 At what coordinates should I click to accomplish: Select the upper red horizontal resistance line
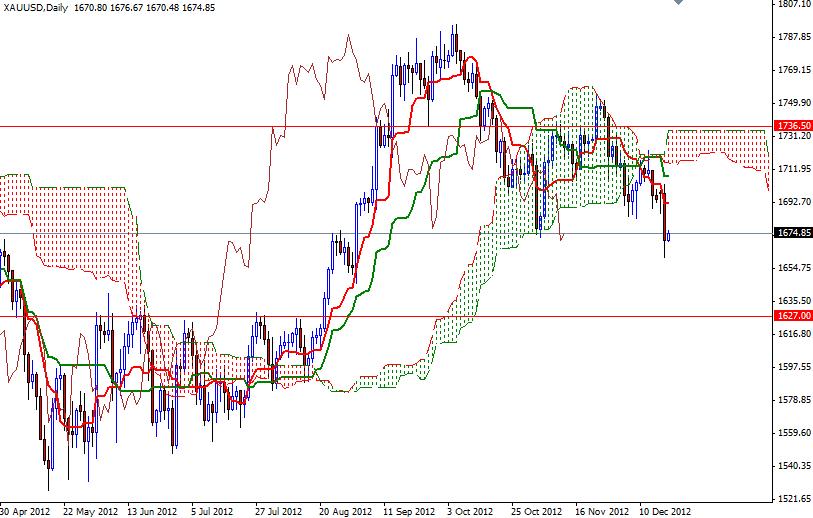[x=386, y=126]
